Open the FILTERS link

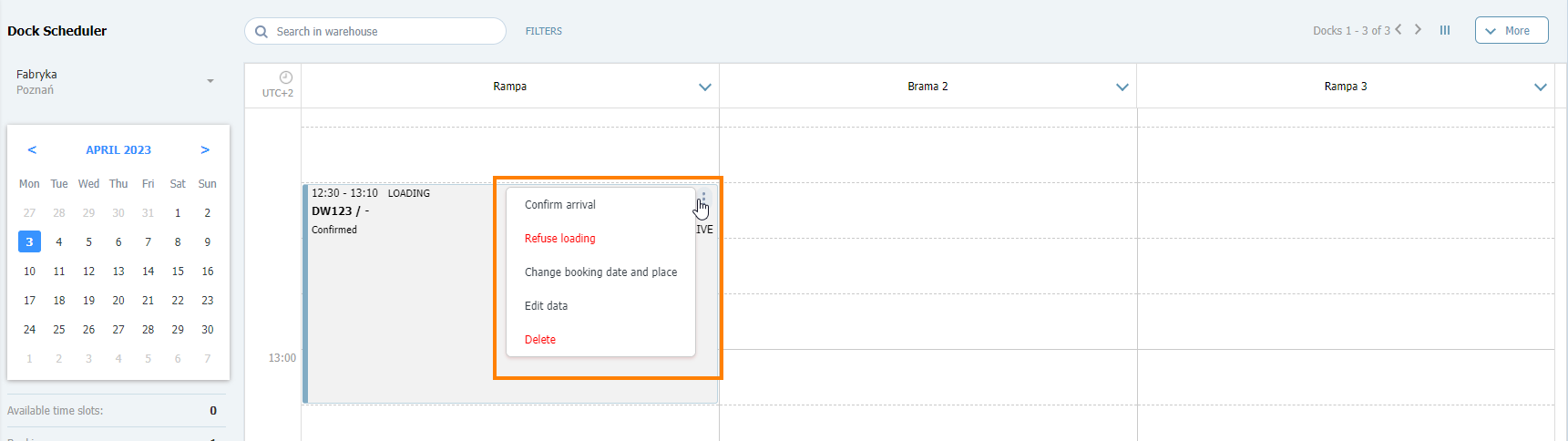pyautogui.click(x=544, y=31)
